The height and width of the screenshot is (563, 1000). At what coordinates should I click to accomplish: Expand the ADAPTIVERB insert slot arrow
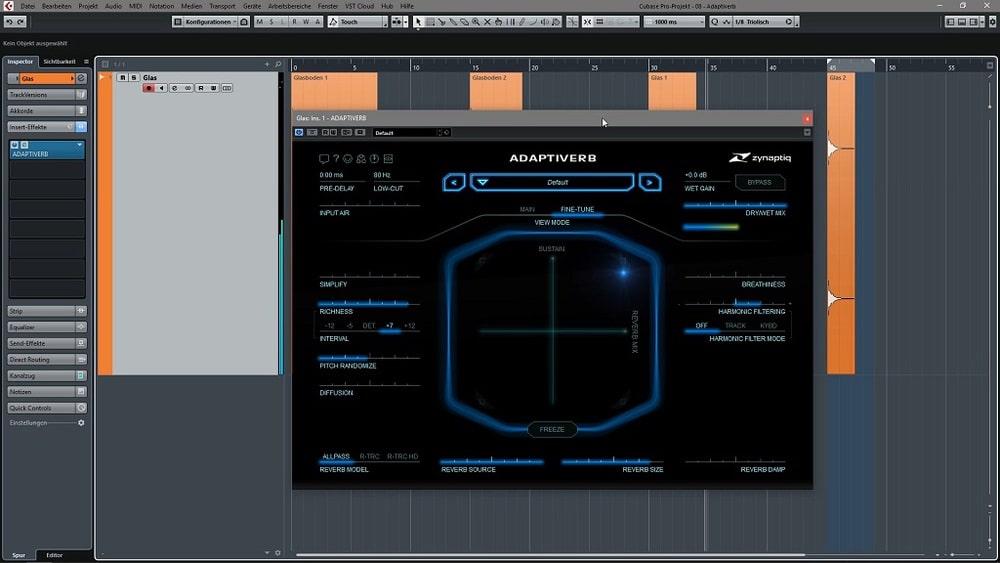coord(80,145)
